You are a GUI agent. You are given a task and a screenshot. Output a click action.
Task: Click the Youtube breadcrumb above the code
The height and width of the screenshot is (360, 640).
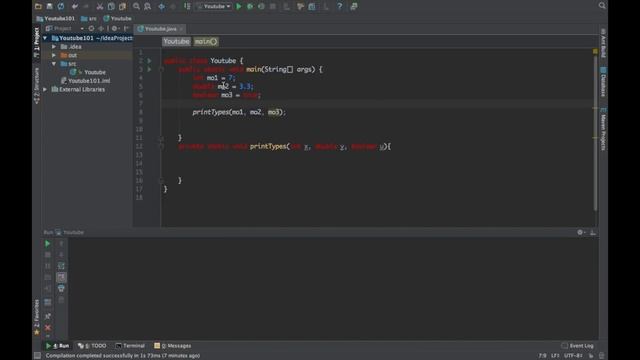pyautogui.click(x=176, y=41)
